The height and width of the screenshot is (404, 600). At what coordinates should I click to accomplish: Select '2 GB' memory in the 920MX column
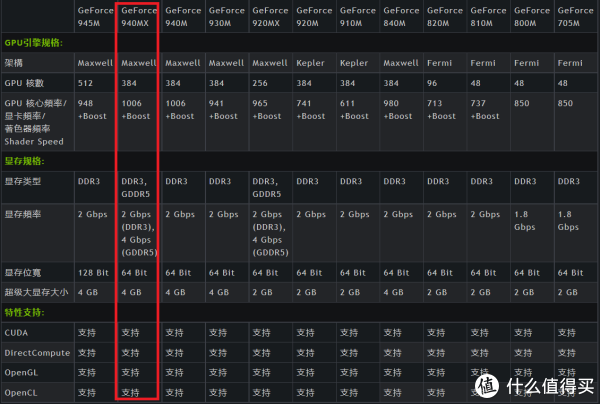tap(262, 292)
